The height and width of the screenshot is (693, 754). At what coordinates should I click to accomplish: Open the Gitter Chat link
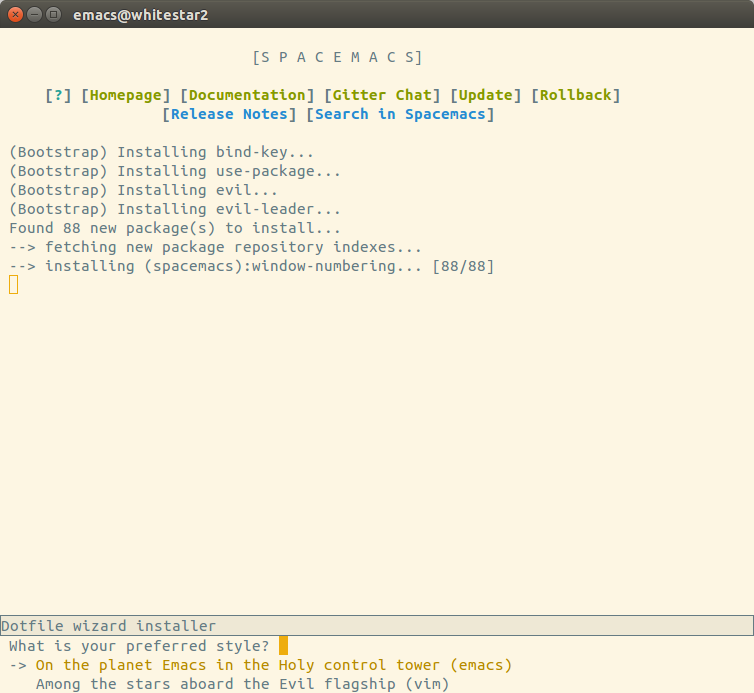(x=382, y=95)
